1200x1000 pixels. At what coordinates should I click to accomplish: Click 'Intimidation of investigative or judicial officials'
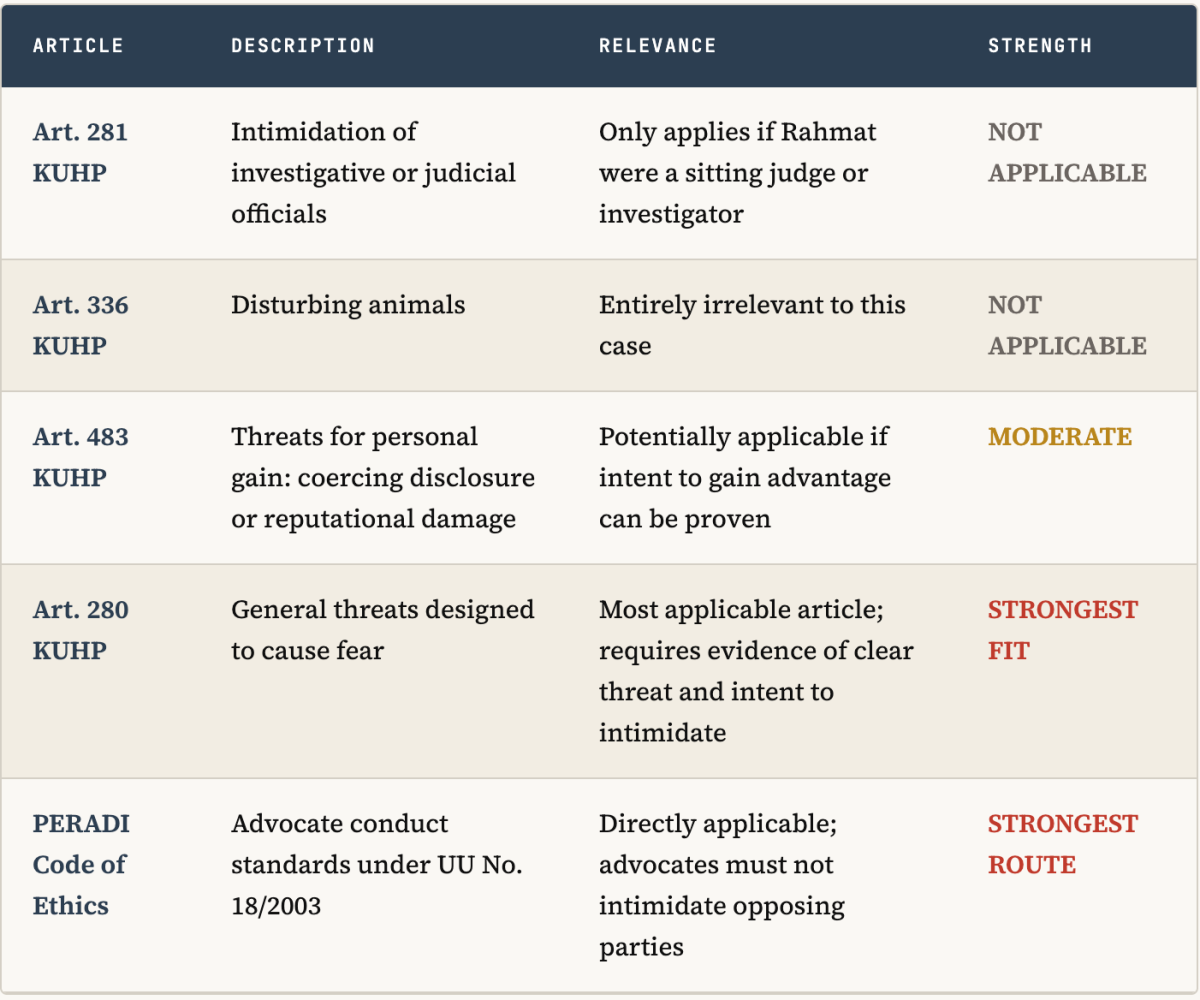[x=374, y=173]
